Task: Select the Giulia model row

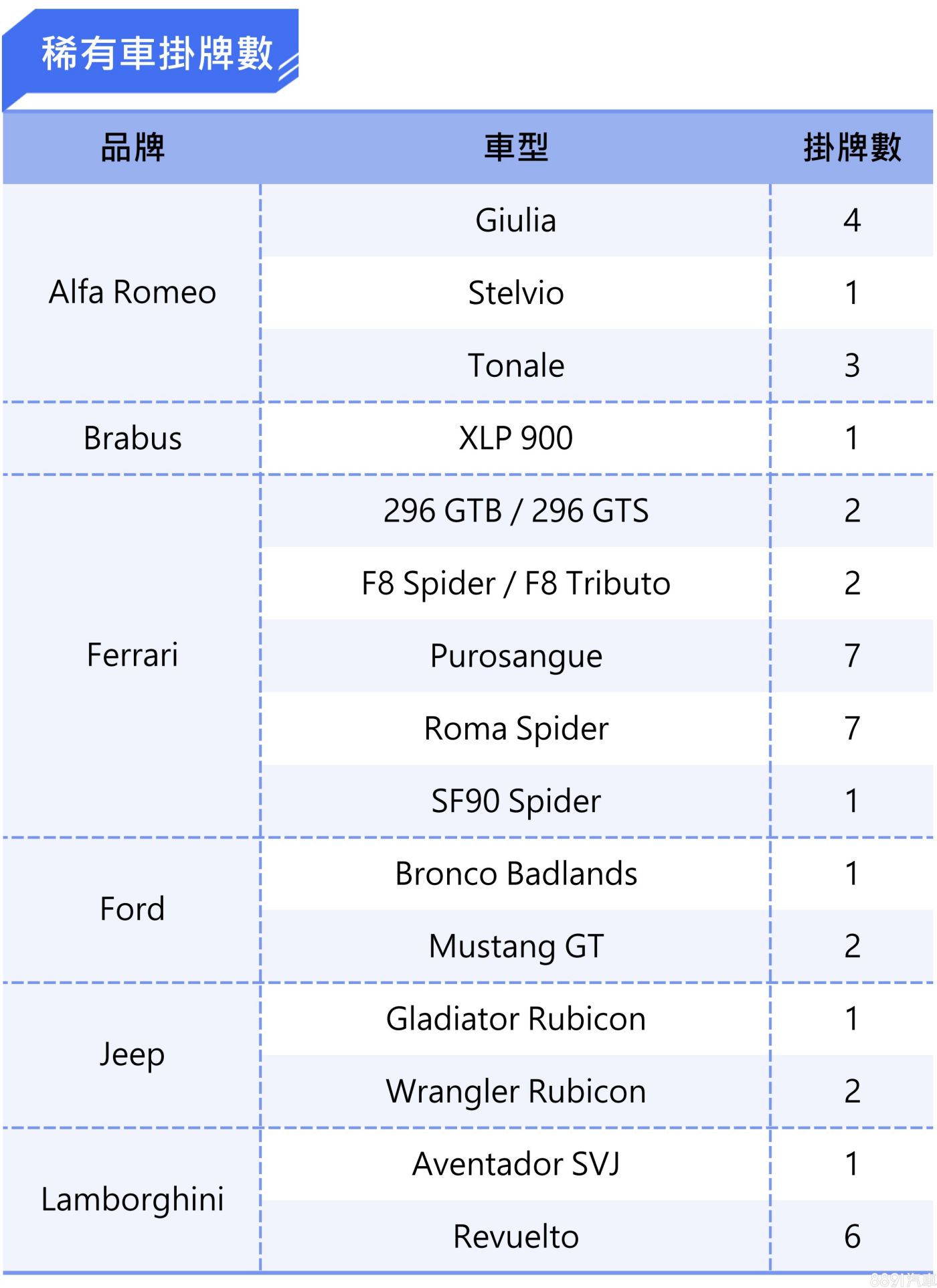Action: point(515,220)
